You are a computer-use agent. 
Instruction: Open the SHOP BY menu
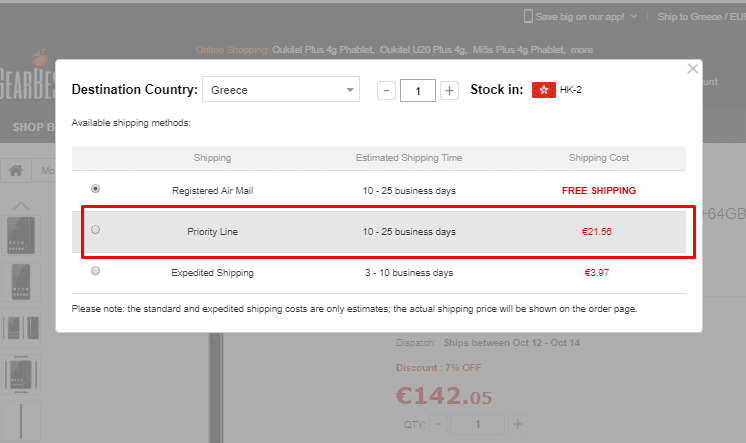click(30, 127)
